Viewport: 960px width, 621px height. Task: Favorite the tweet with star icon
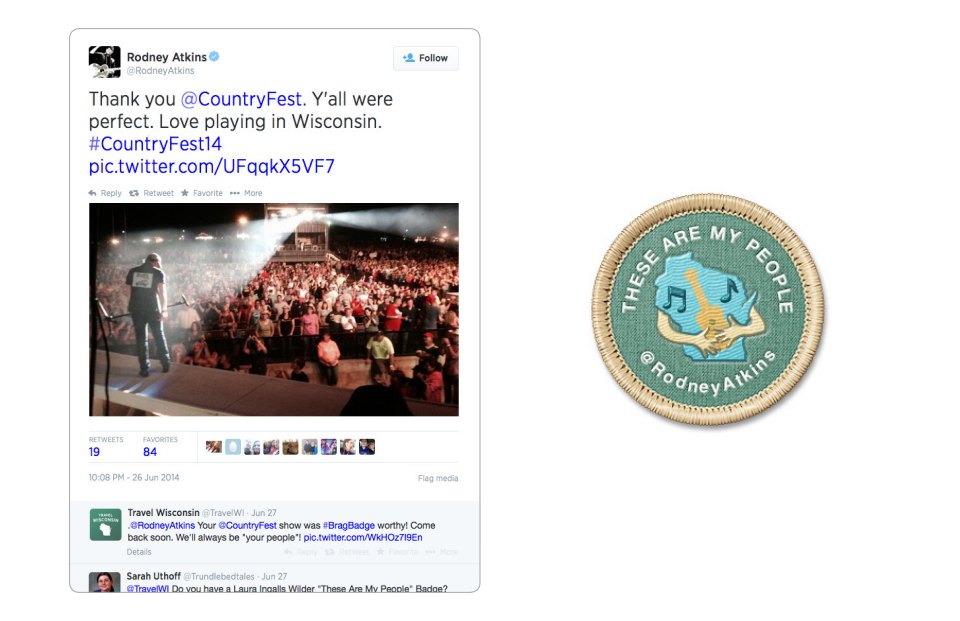click(202, 193)
